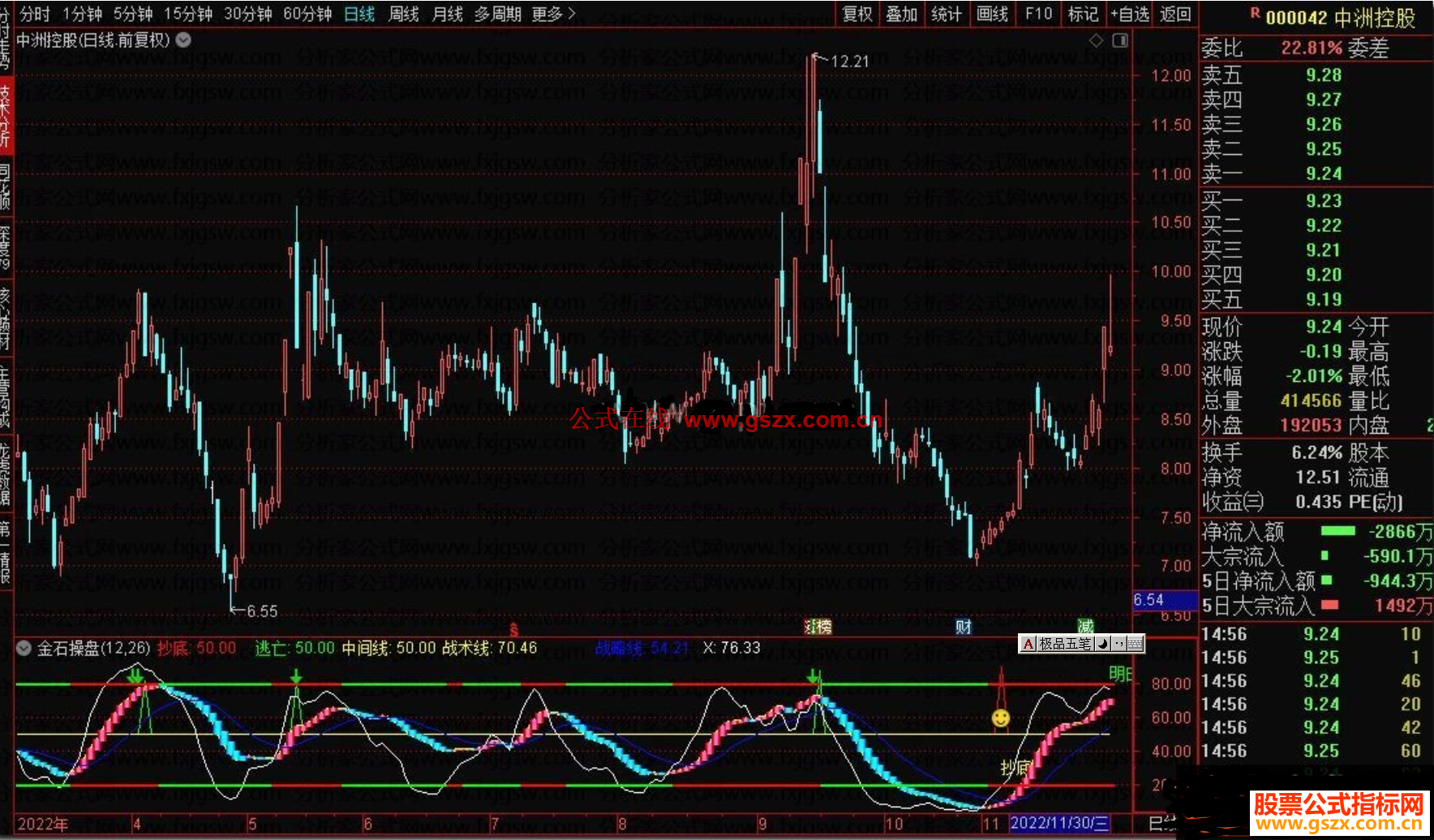1434x840 pixels.
Task: Click the 净流入额 green inflow bar
Action: pyautogui.click(x=1337, y=531)
